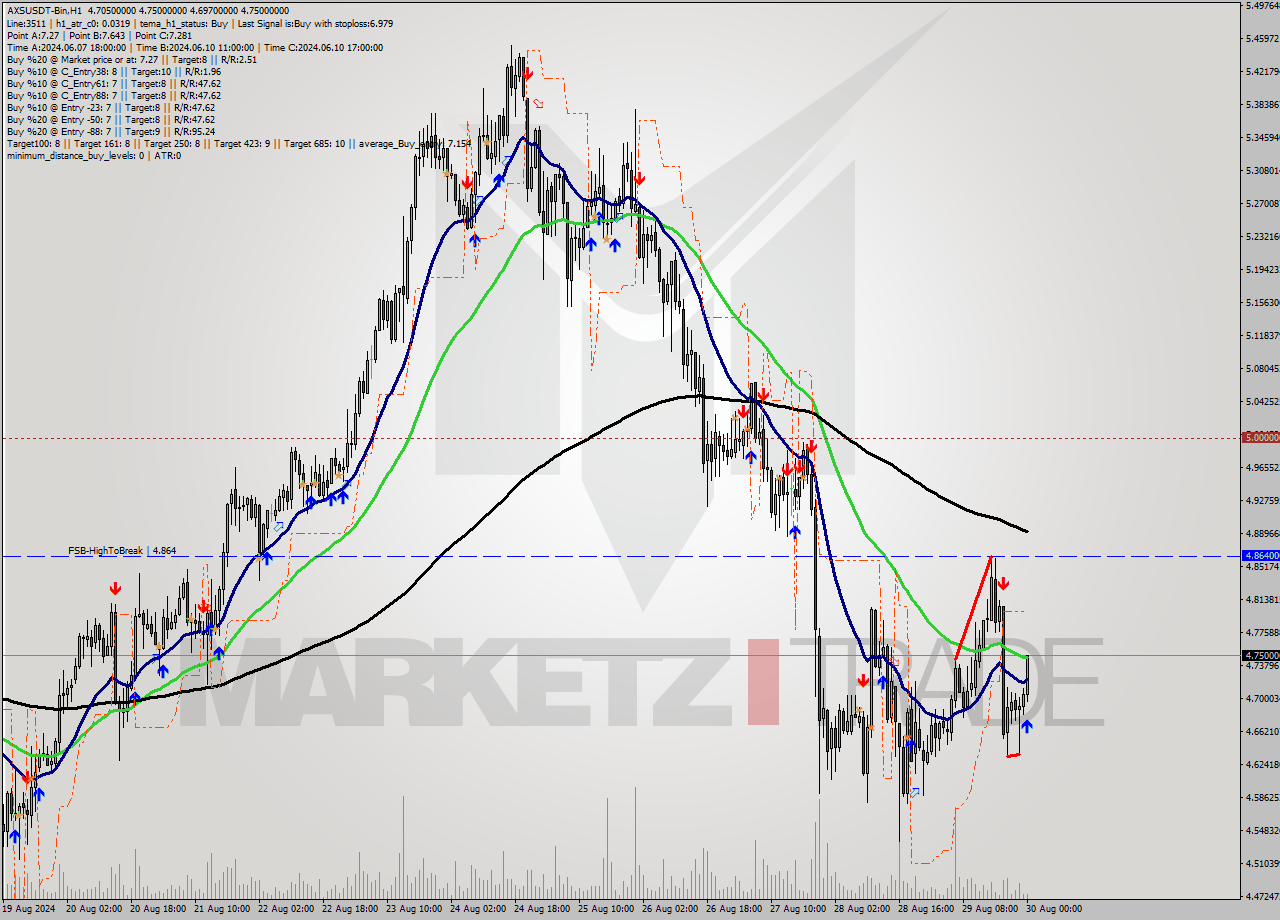Click the 'Point B:7.643' text
The width and height of the screenshot is (1280, 920).
pos(95,35)
